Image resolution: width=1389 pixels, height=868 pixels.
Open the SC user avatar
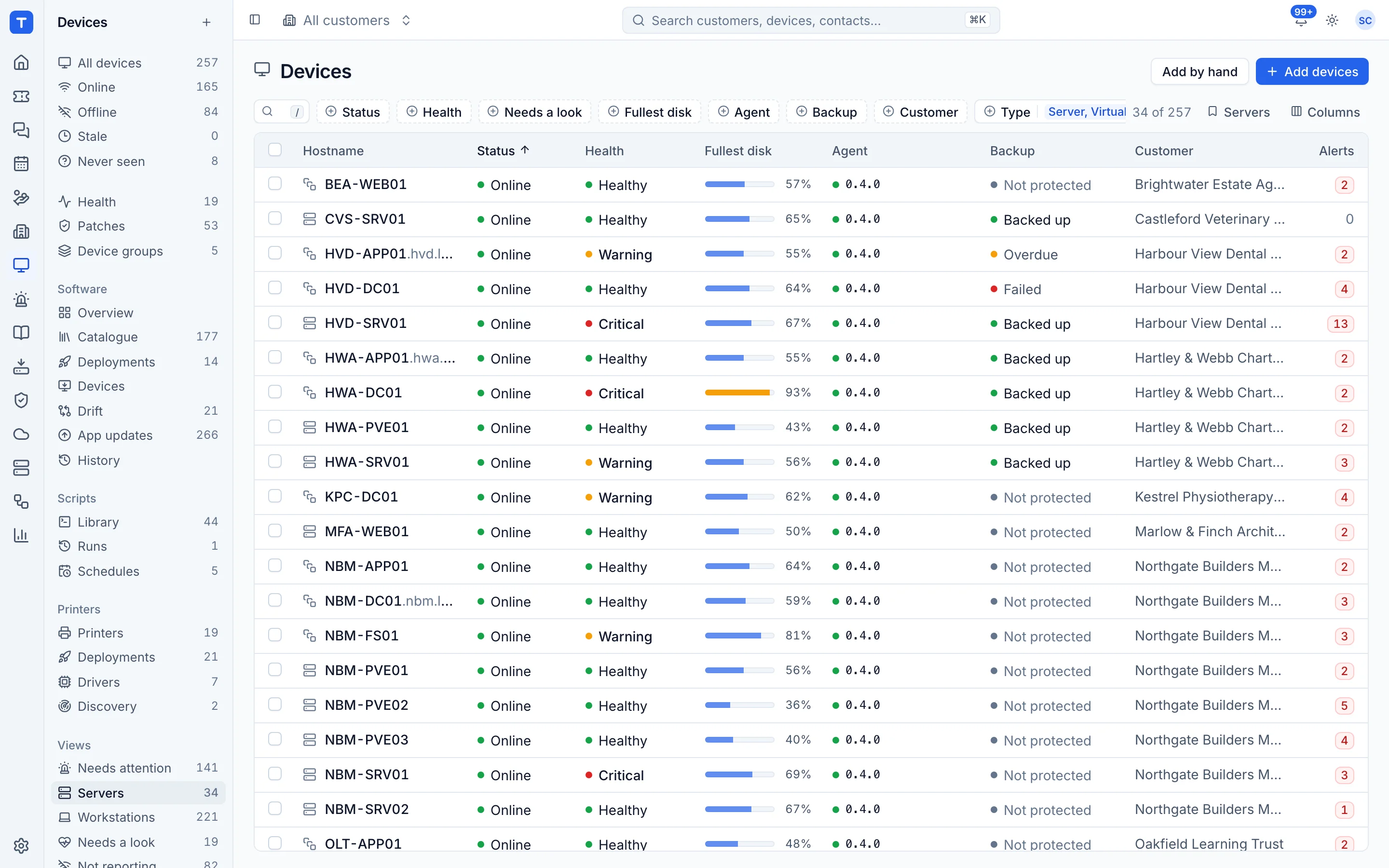point(1365,20)
